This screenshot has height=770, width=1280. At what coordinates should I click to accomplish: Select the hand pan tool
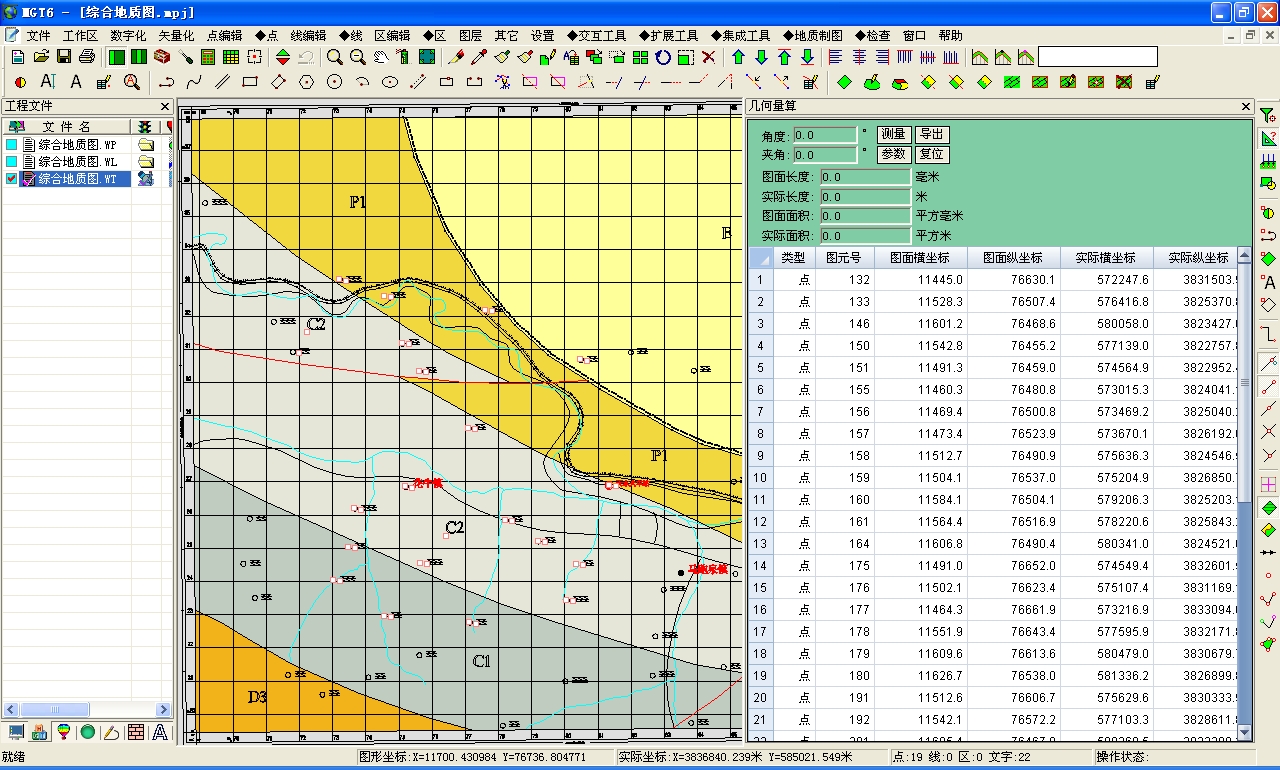click(x=381, y=57)
